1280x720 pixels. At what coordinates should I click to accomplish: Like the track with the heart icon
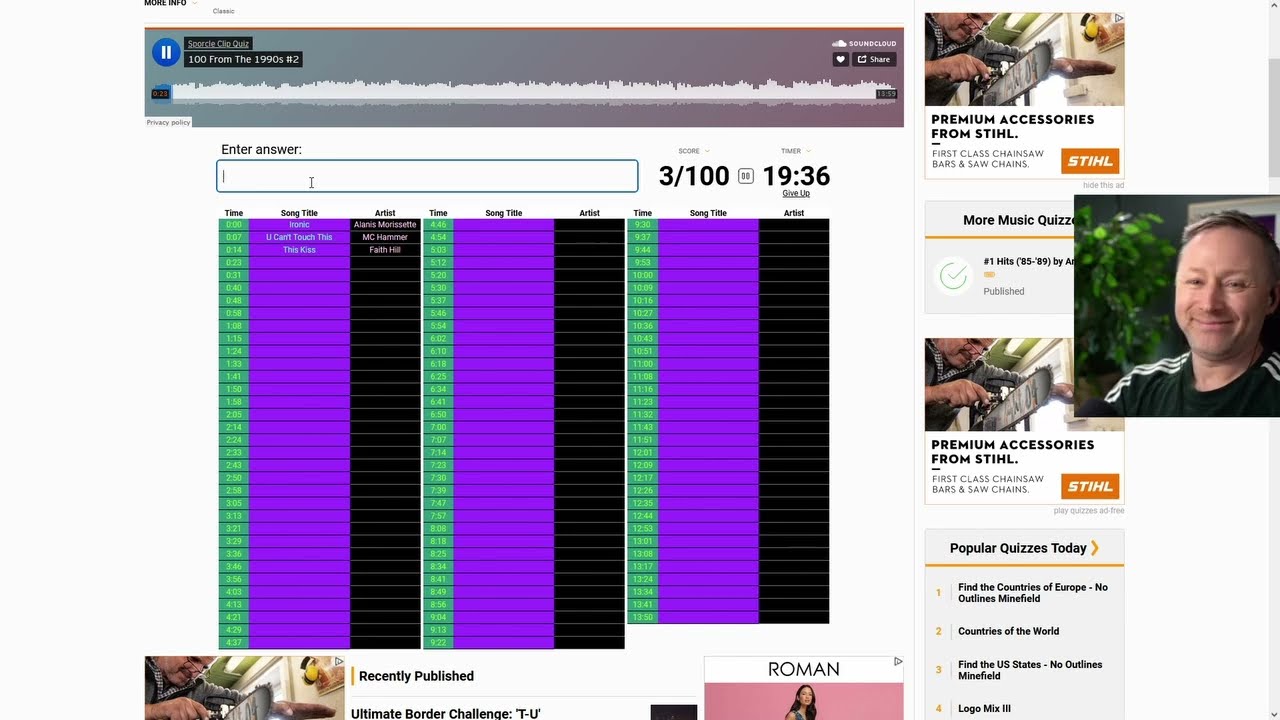tap(840, 59)
